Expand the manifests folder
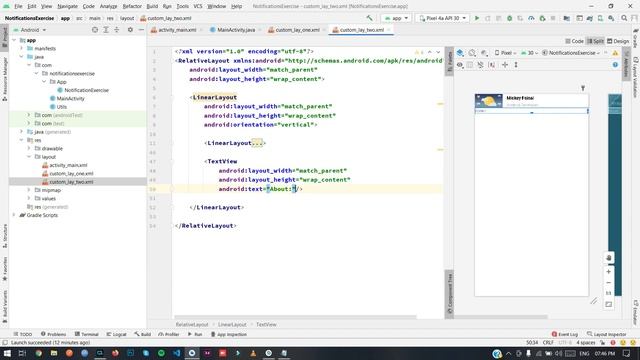Image resolution: width=640 pixels, height=360 pixels. click(21, 49)
